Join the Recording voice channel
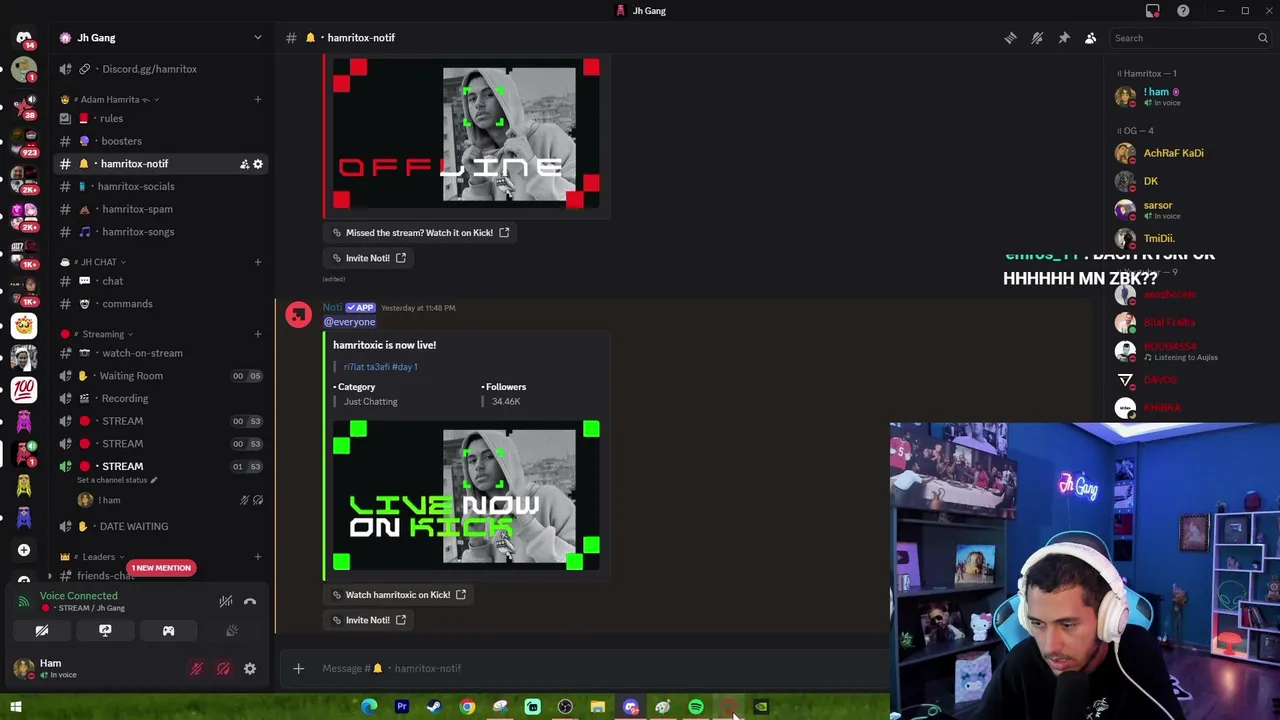1280x720 pixels. coord(124,398)
